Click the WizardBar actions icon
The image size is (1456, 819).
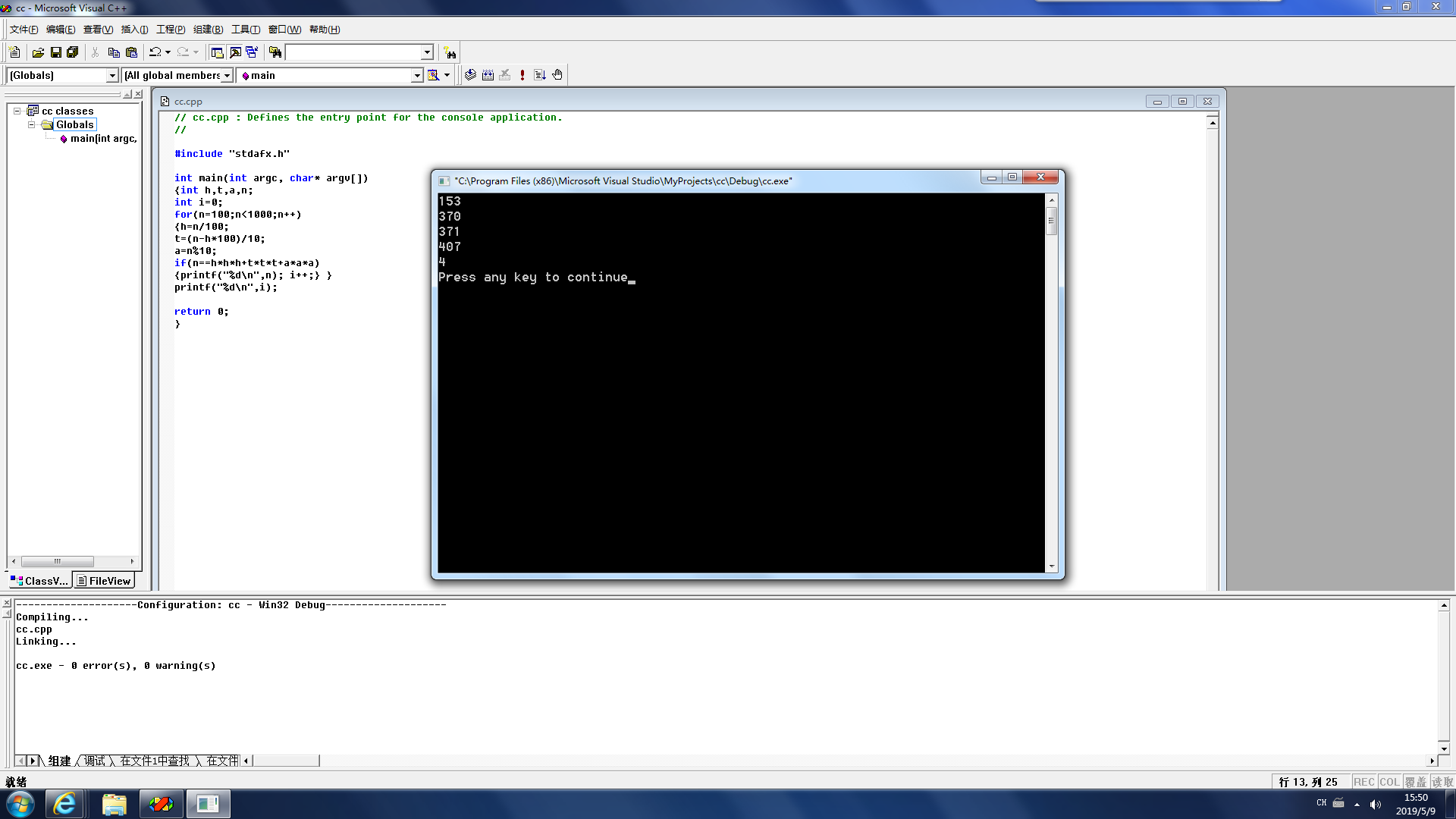click(x=433, y=75)
